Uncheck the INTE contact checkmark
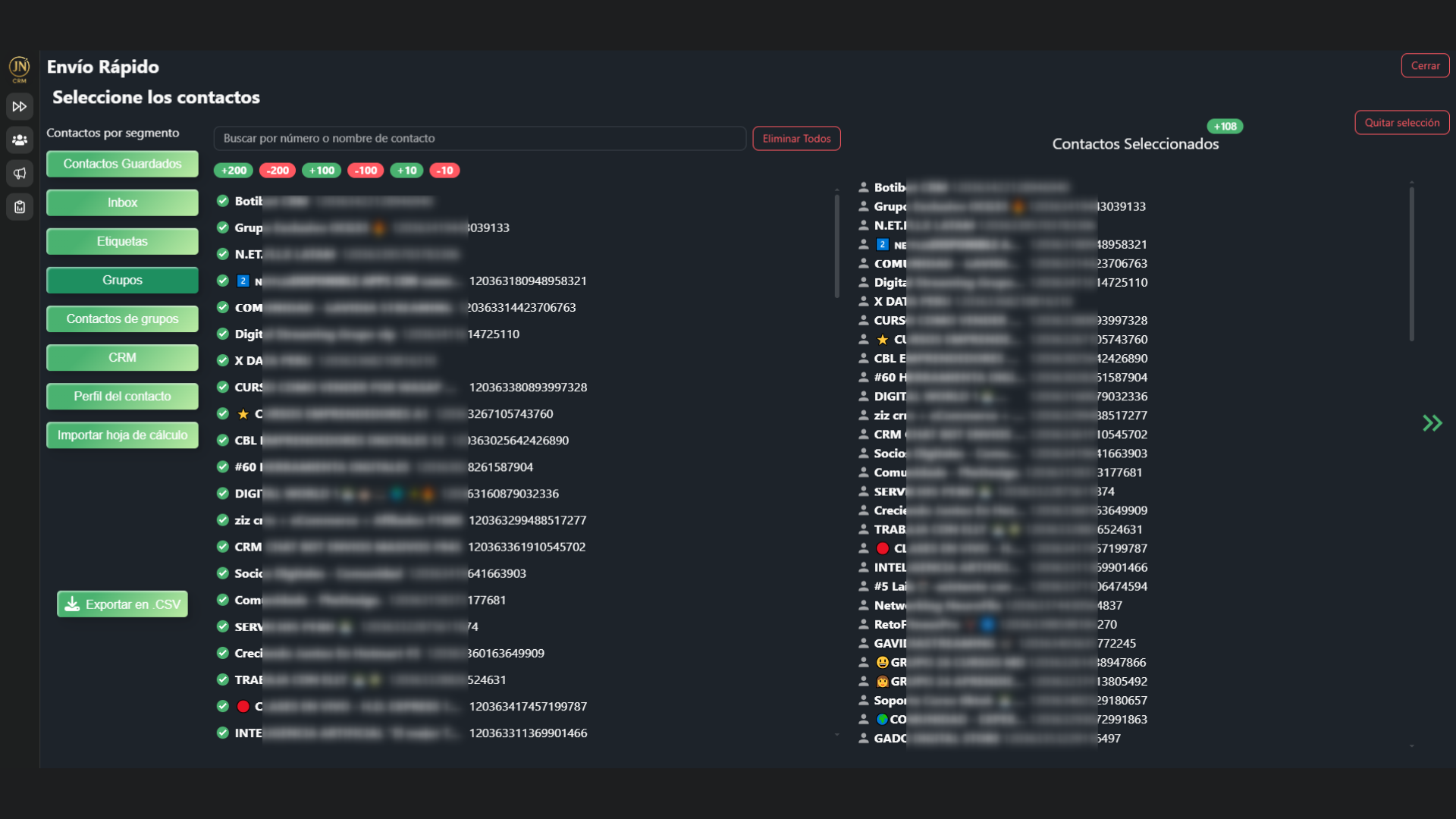 (223, 733)
